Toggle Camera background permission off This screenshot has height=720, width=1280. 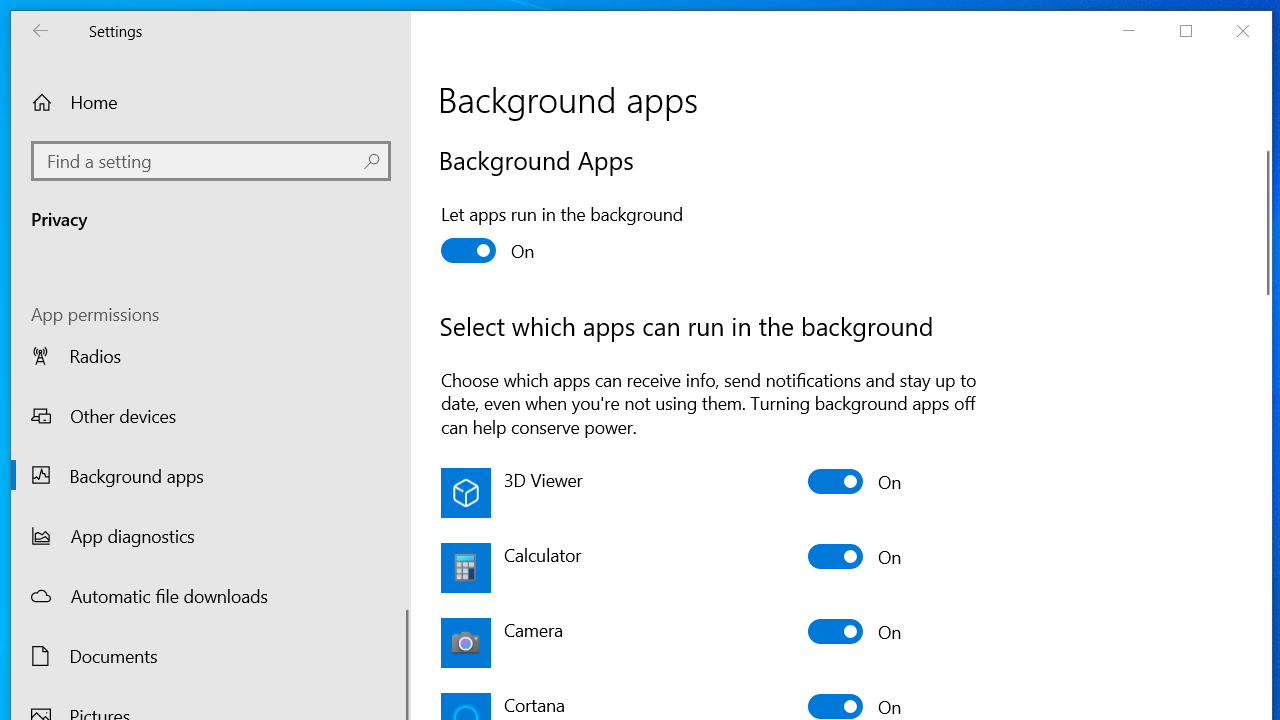(x=835, y=632)
